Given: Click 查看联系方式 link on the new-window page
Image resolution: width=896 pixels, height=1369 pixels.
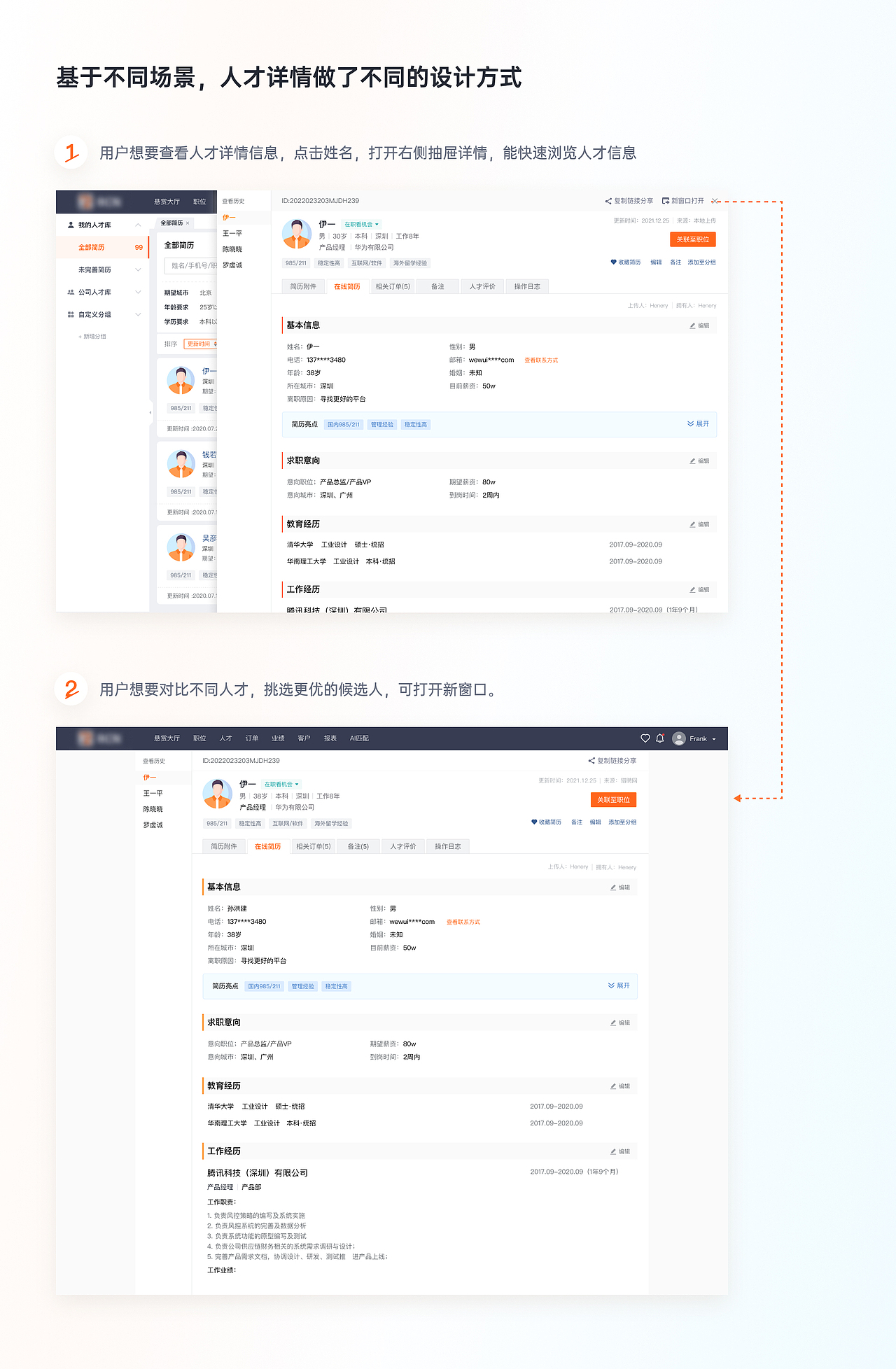Looking at the screenshot, I should 463,922.
